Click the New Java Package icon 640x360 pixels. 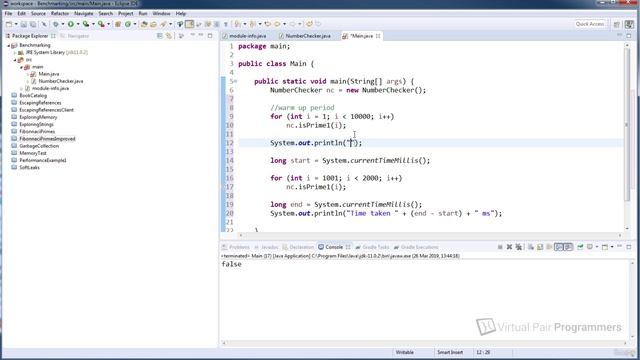coord(118,24)
